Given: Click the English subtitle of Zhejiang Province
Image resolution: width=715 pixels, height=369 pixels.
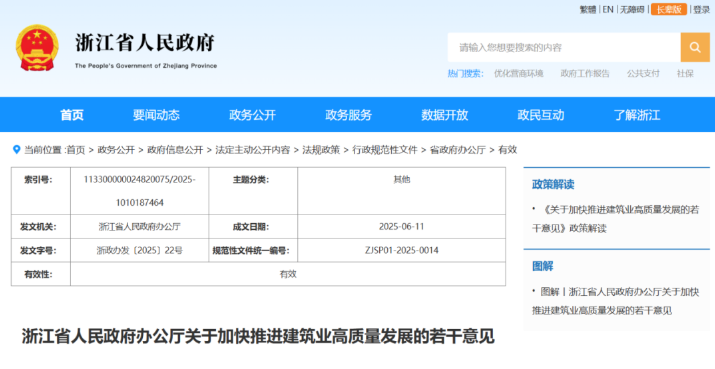Looking at the screenshot, I should click(146, 66).
